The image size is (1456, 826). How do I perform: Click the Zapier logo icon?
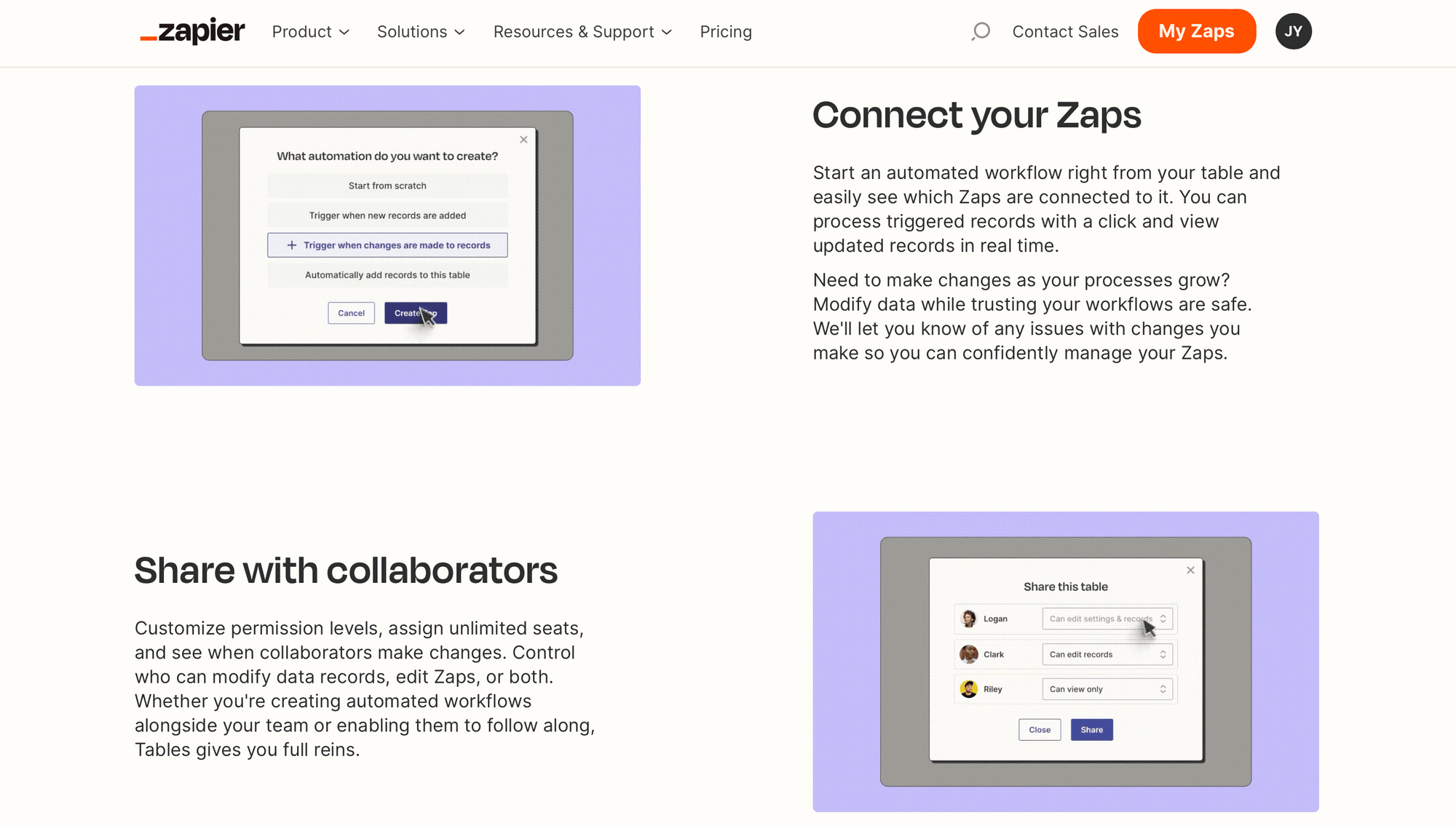191,31
